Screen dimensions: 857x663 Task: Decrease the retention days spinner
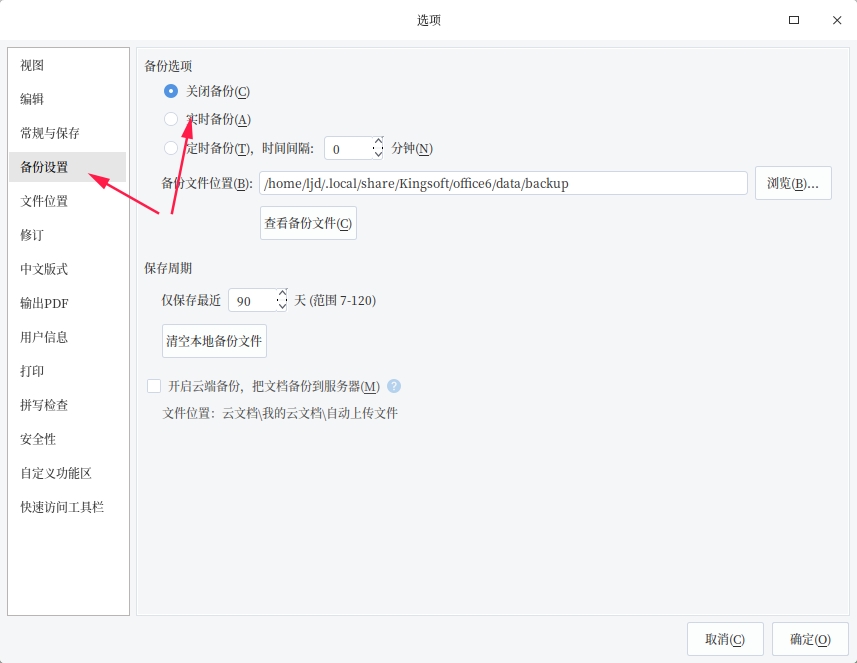tap(282, 306)
